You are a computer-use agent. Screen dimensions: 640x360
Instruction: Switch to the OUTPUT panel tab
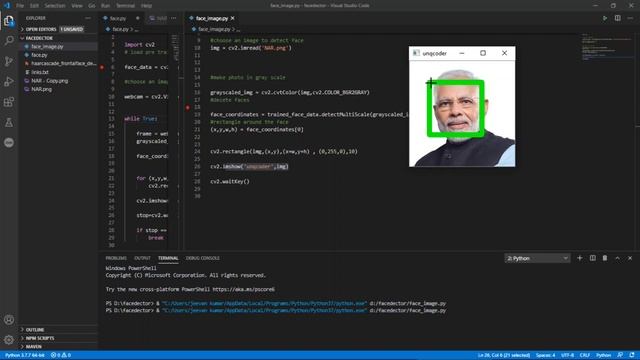(142, 258)
